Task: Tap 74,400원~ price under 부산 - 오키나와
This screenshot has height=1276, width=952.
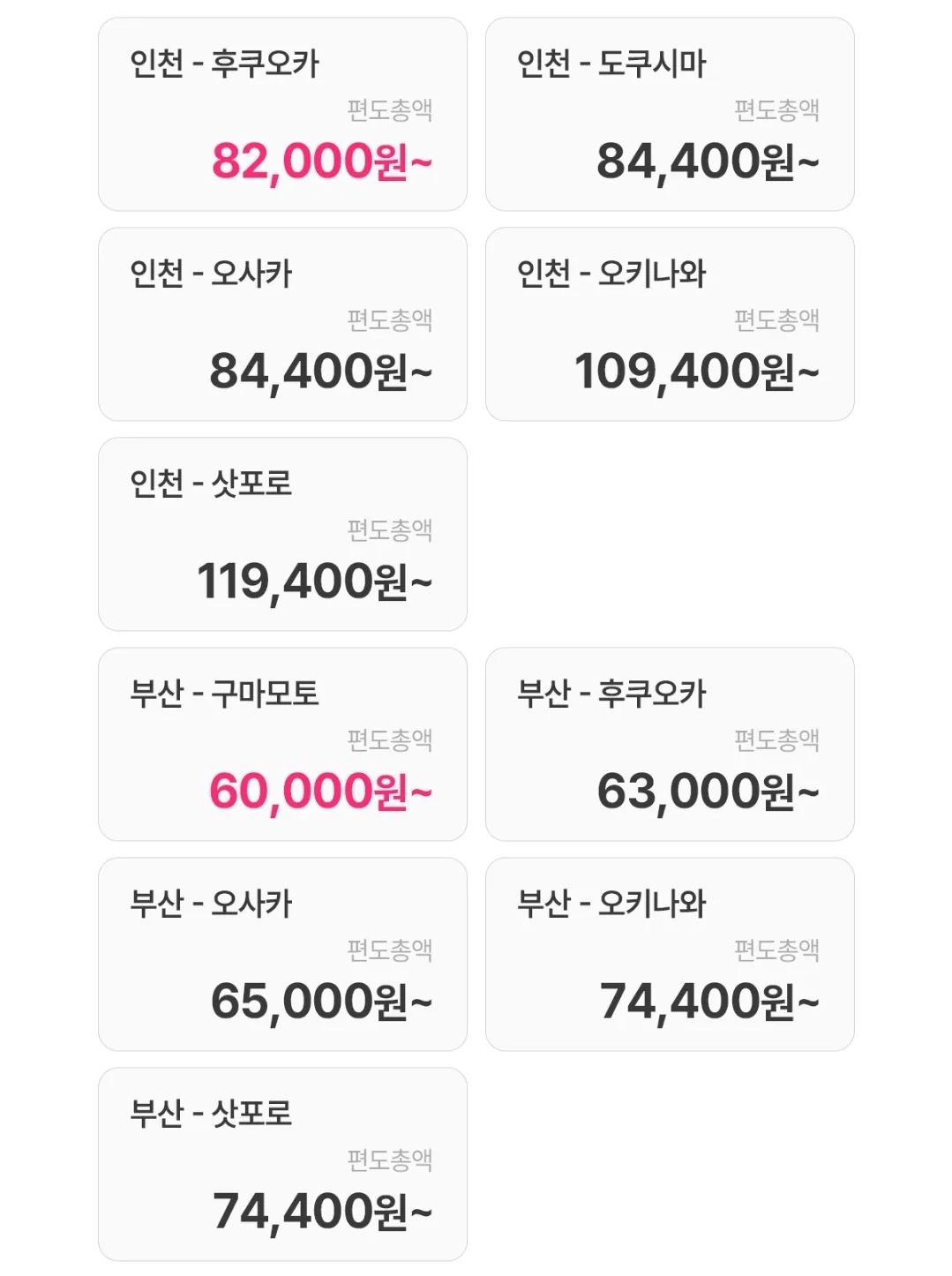Action: (710, 1002)
